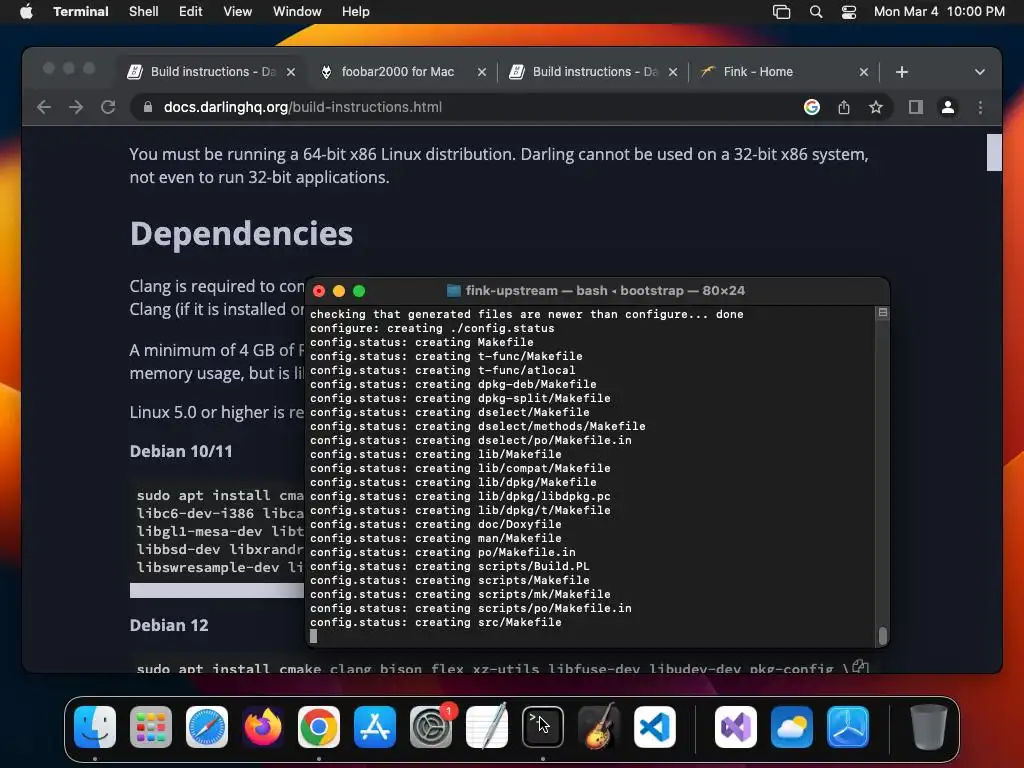1024x768 pixels.
Task: Click the Debian 12 heading
Action: pyautogui.click(x=168, y=625)
